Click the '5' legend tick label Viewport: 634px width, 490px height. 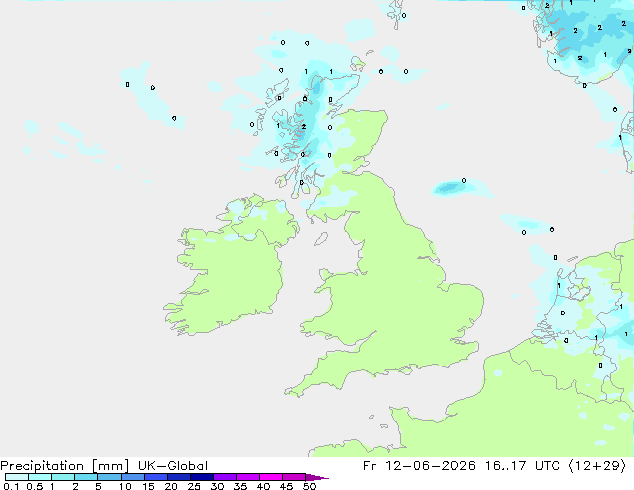pos(98,486)
